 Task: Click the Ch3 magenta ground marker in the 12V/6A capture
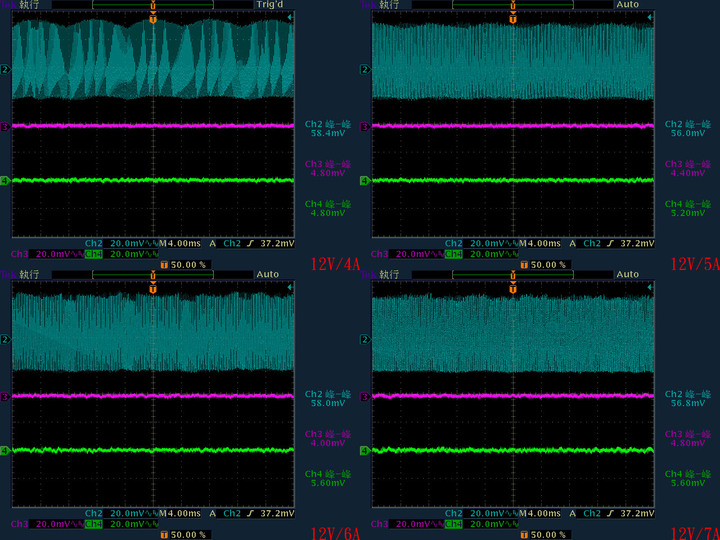(x=5, y=397)
